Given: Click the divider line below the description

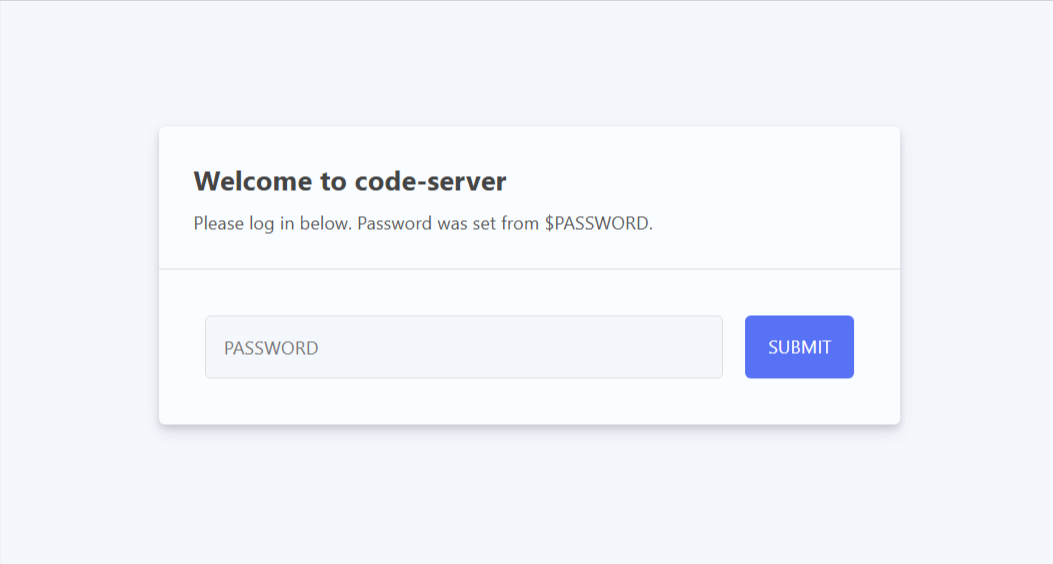Looking at the screenshot, I should click(529, 269).
